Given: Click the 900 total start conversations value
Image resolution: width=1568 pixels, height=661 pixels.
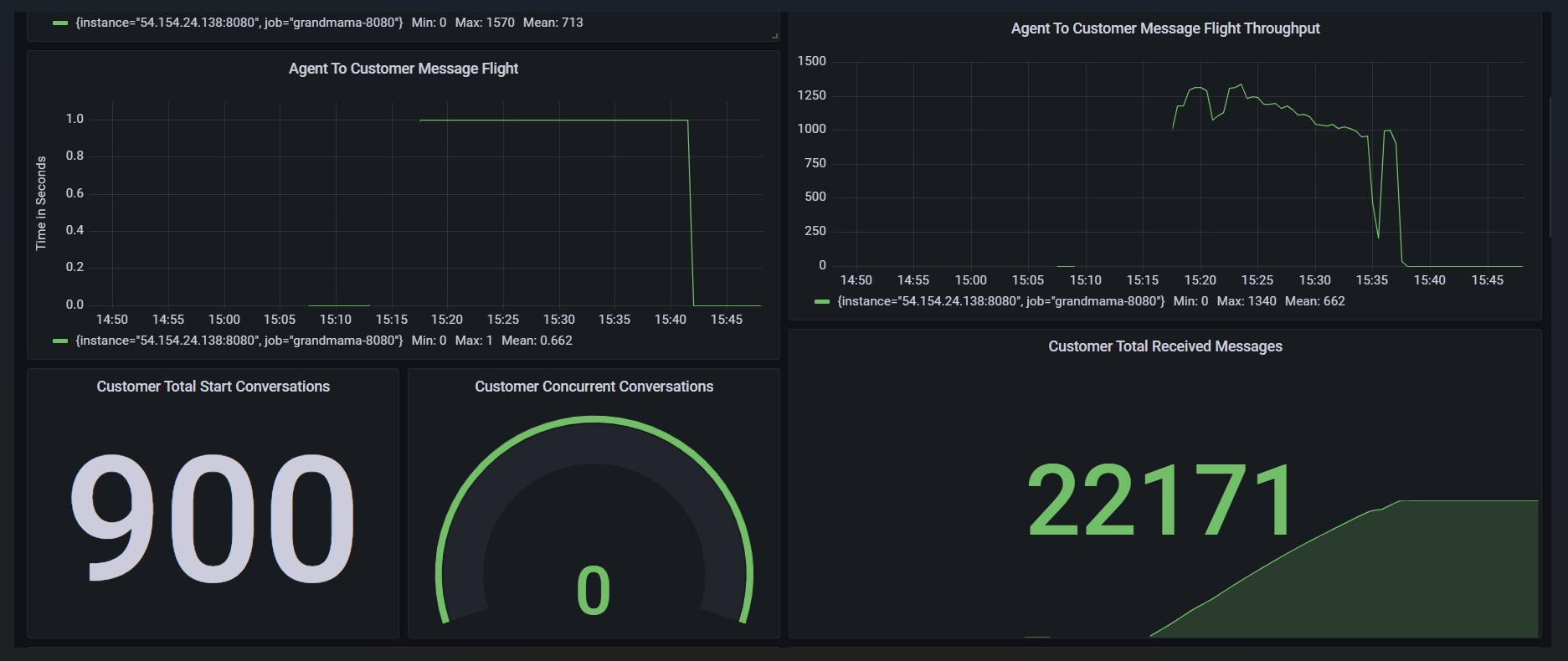Looking at the screenshot, I should tap(213, 519).
